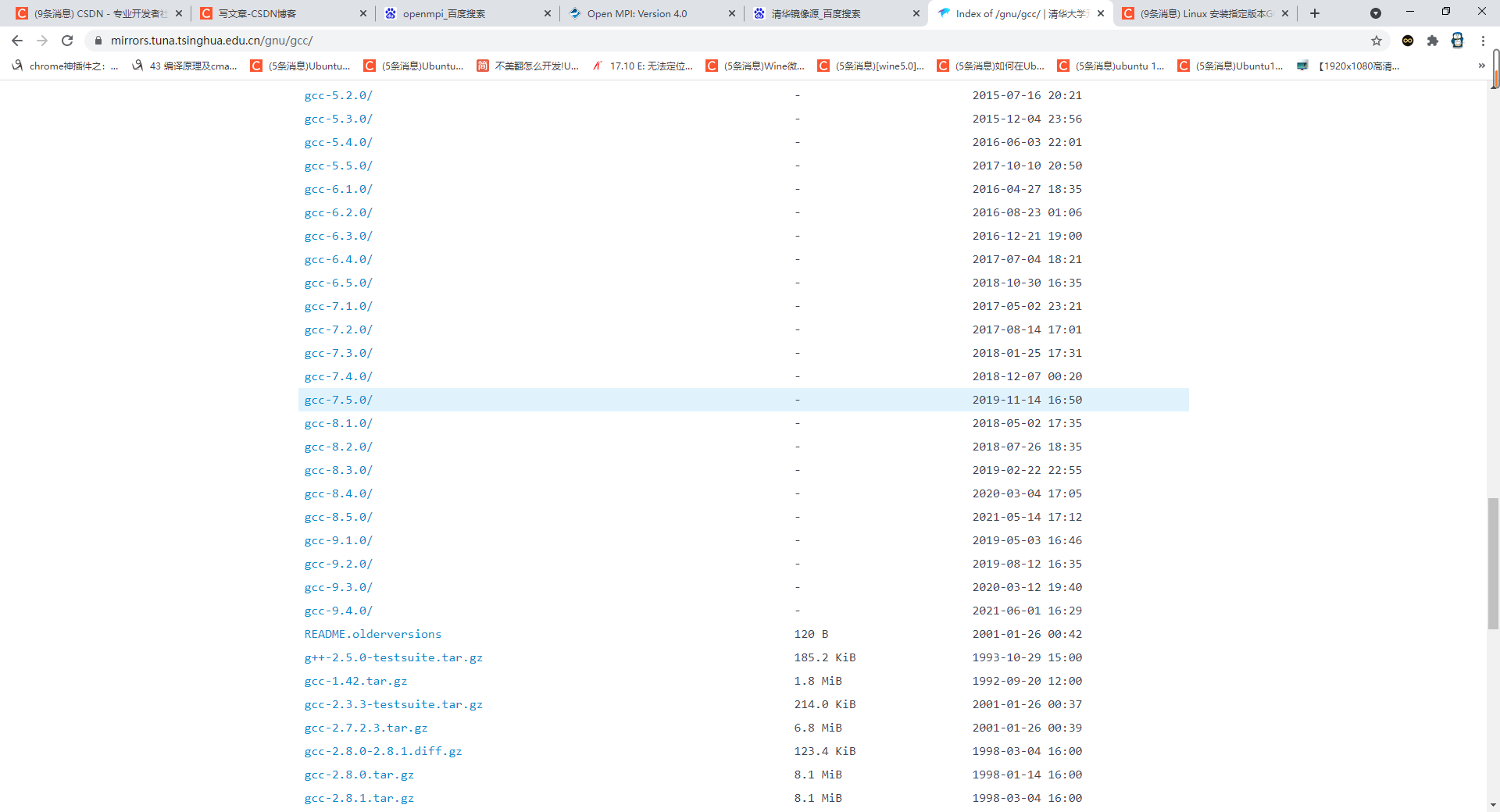Open the Extensions puzzle icon
This screenshot has width=1500, height=812.
click(1433, 41)
